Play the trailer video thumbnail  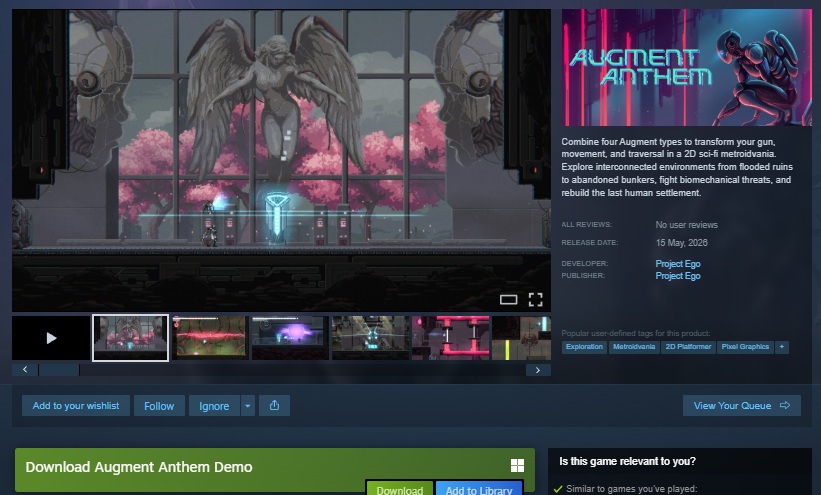(51, 338)
